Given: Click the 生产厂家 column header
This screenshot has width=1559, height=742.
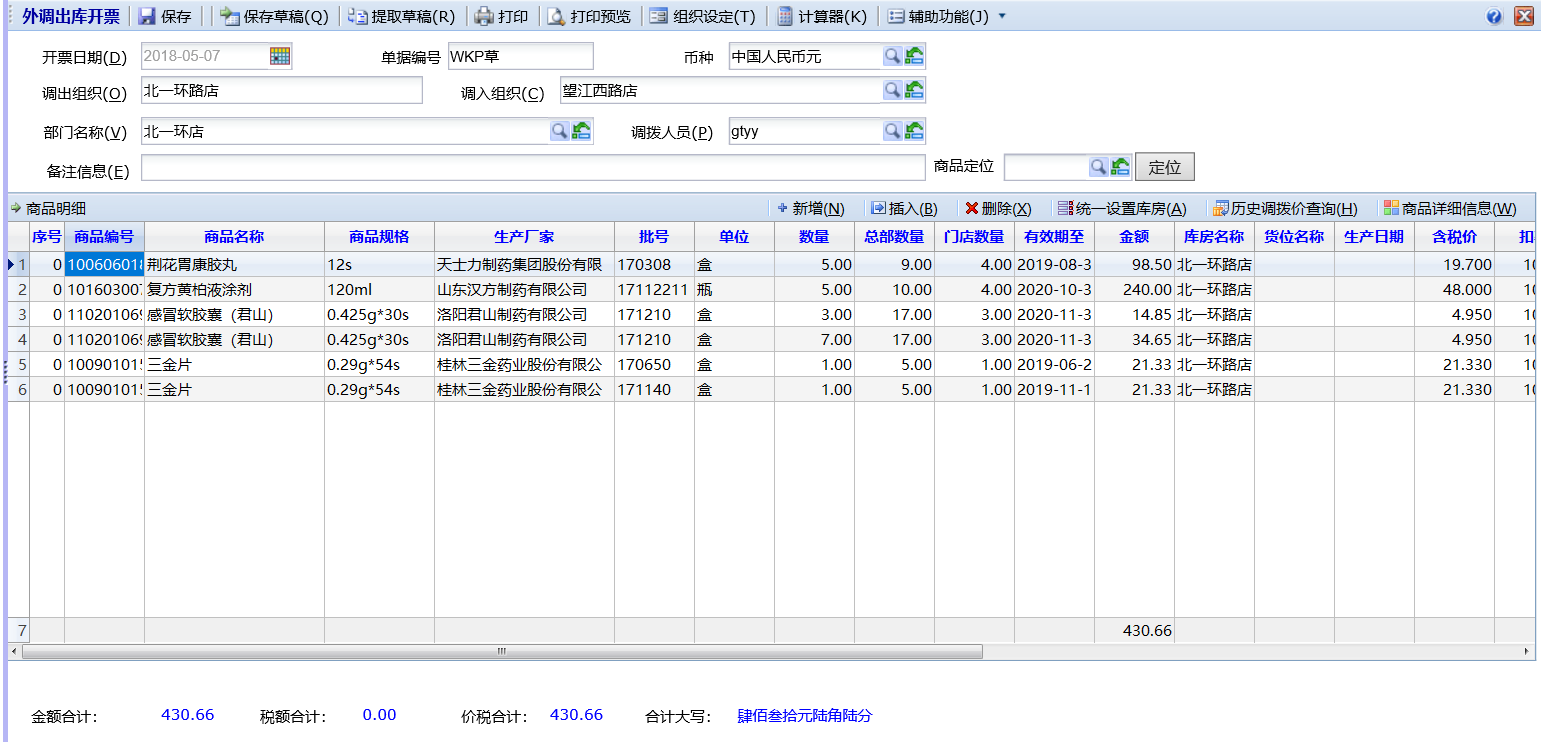Looking at the screenshot, I should (524, 237).
